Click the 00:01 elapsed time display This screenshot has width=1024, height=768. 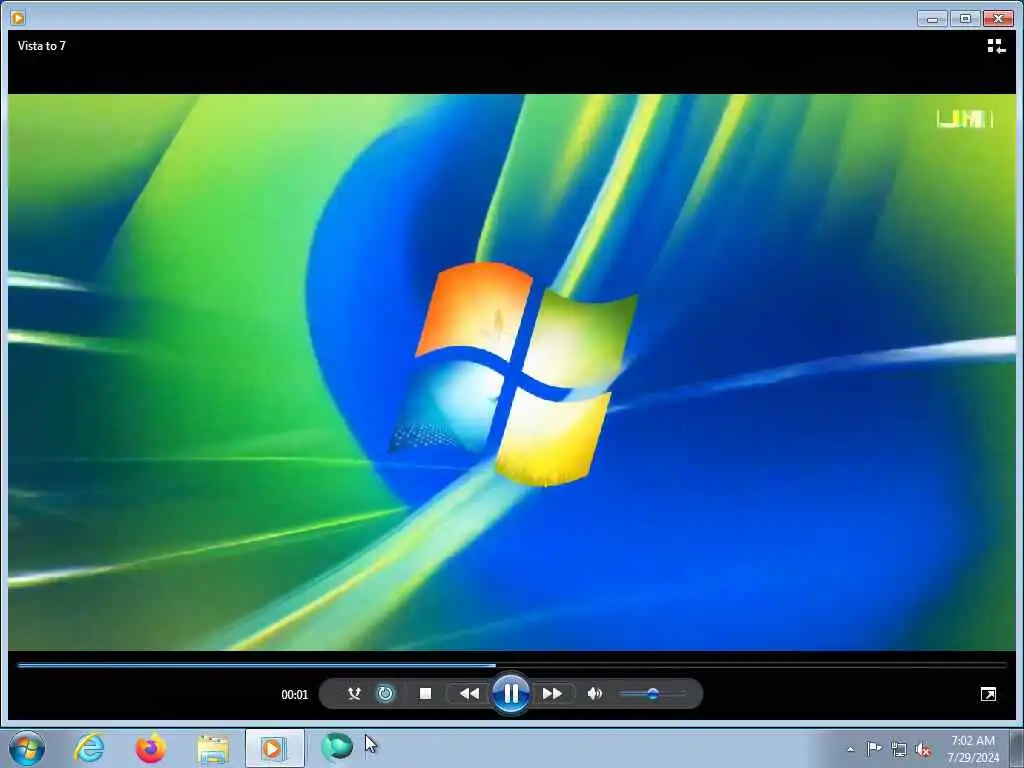[295, 694]
